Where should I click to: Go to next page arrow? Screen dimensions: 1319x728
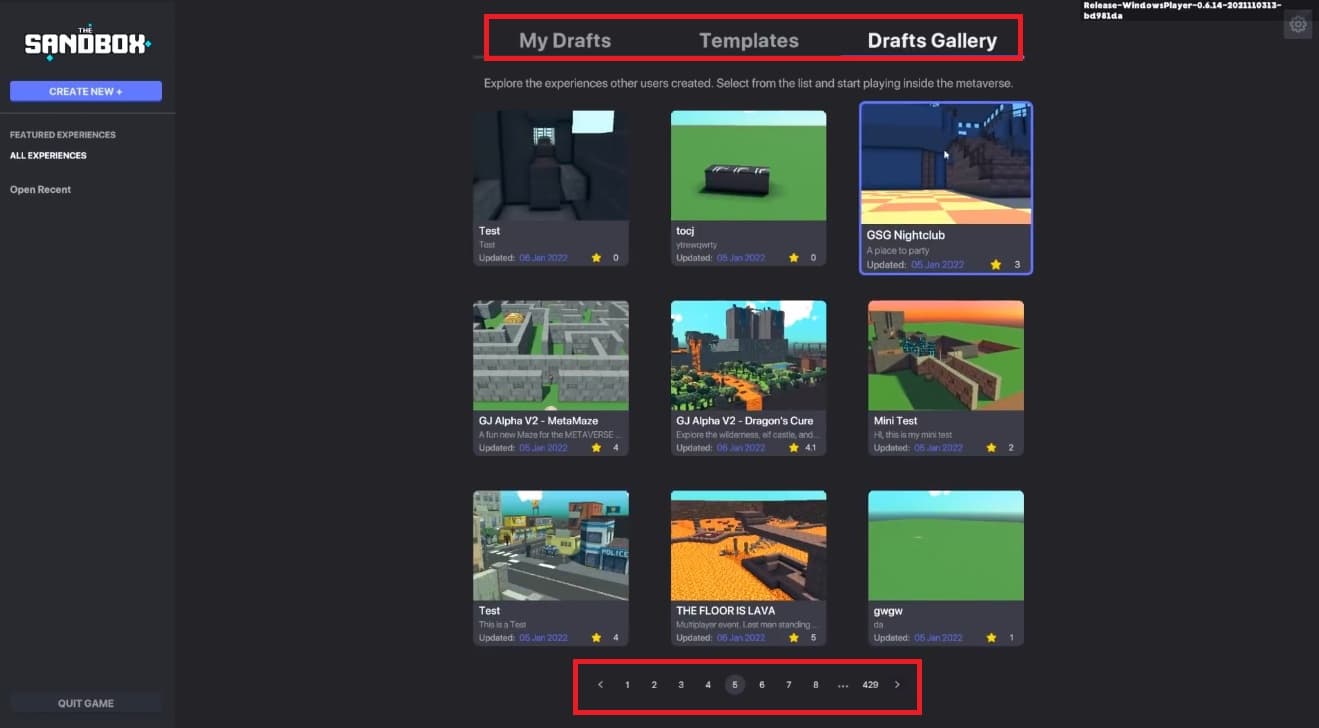[x=897, y=685]
